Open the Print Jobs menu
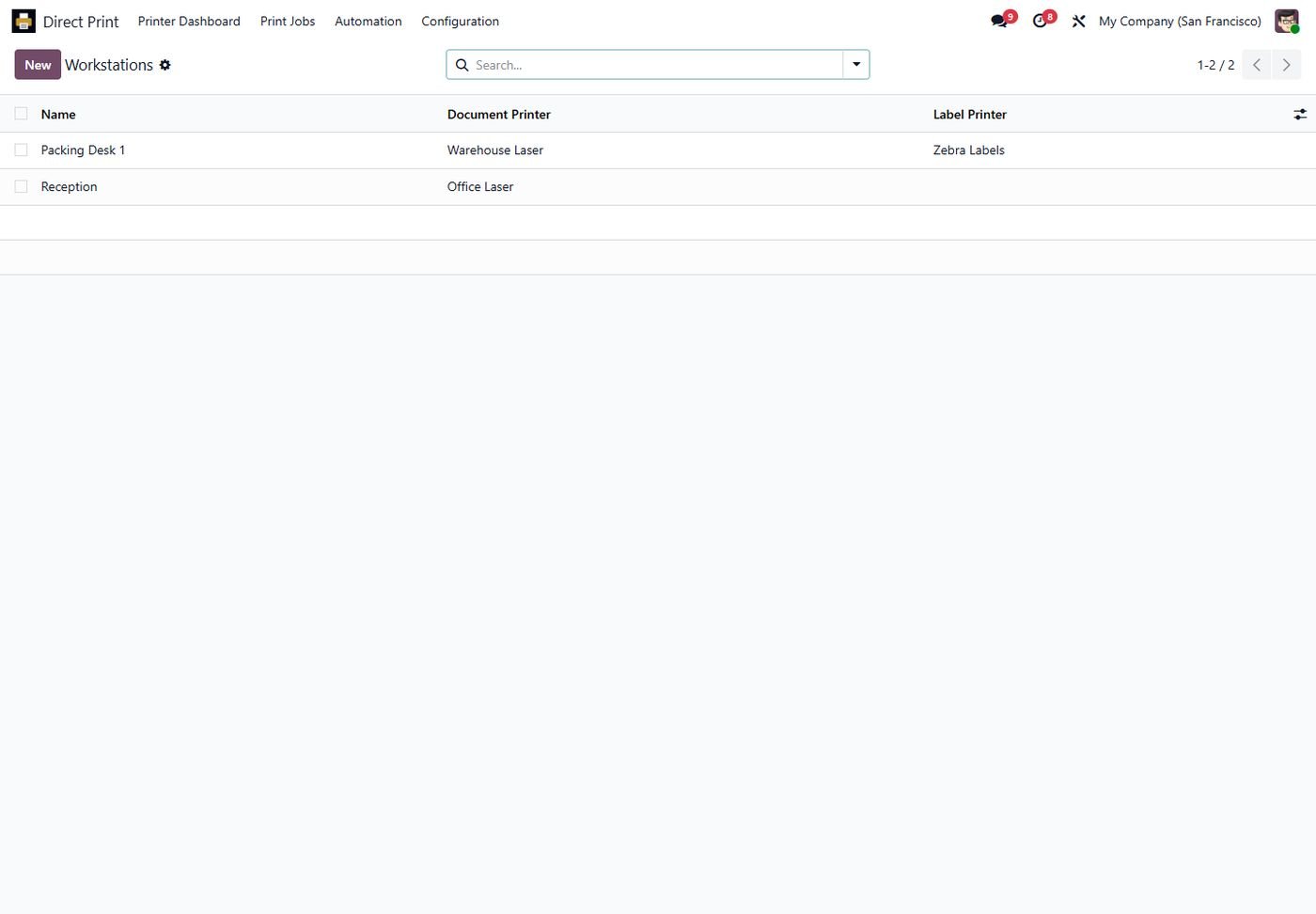Screen dimensions: 1316x914 pos(288,21)
